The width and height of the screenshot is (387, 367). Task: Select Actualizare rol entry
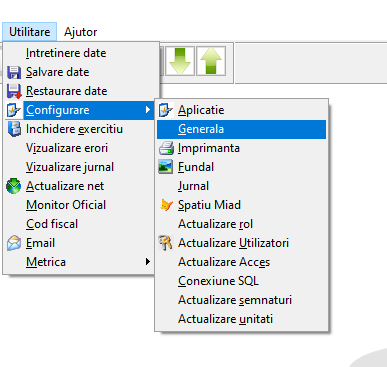[241, 224]
